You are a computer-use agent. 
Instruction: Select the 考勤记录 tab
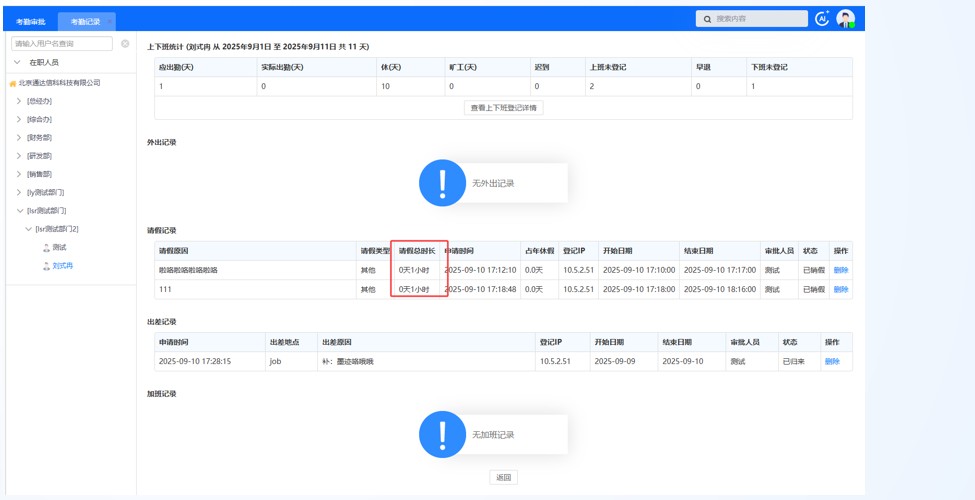click(x=86, y=21)
